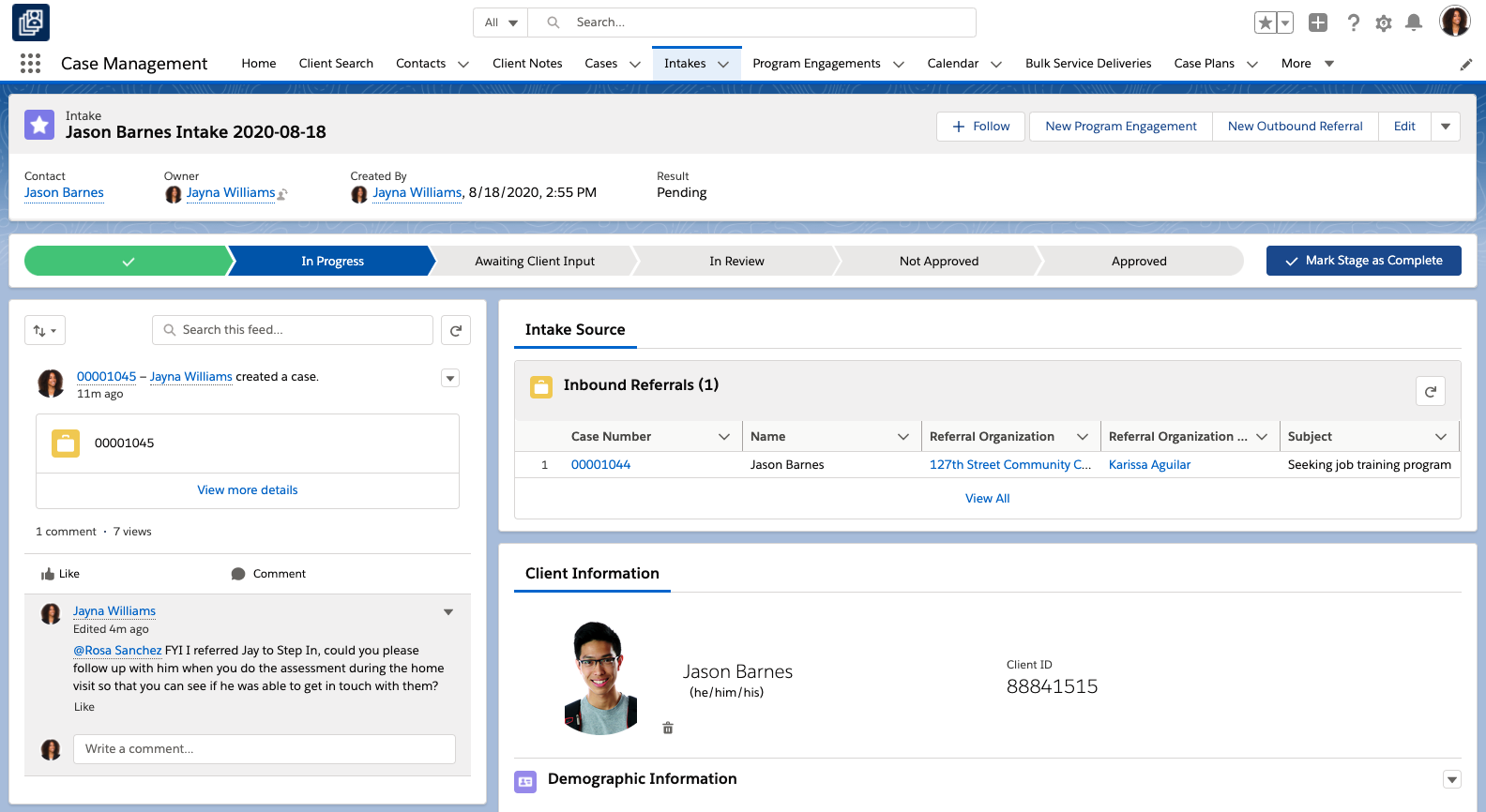Click the edit navigation pencil icon
Screen dimensions: 1486x812
point(1465,64)
